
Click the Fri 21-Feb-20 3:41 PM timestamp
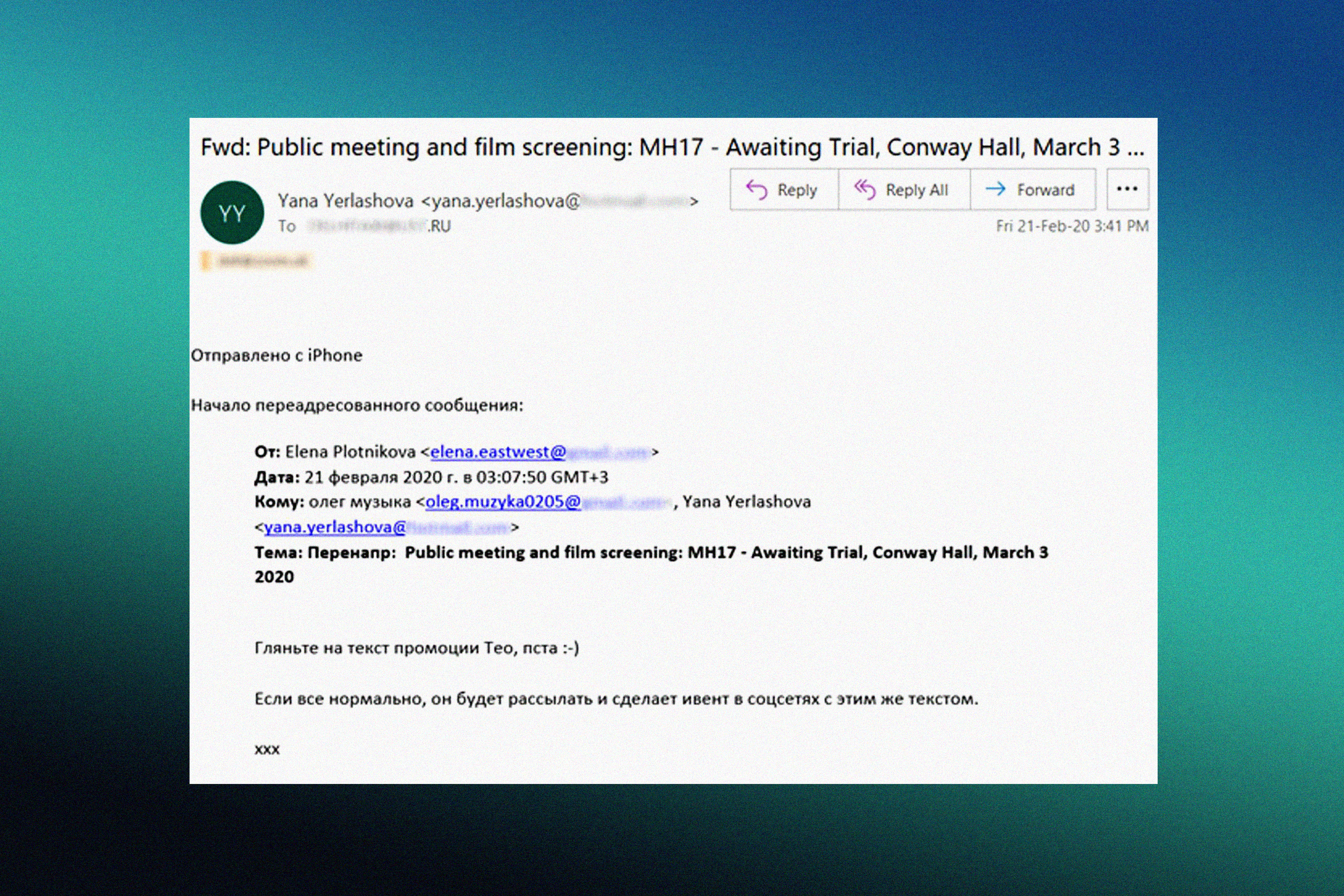point(1072,226)
